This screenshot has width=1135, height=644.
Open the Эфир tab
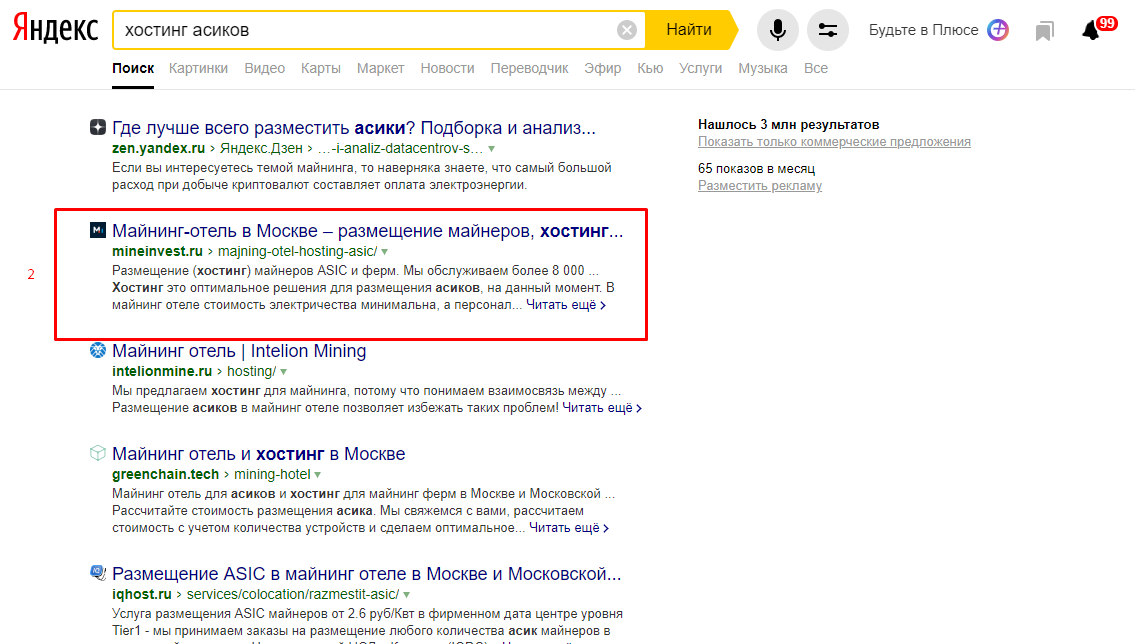point(602,68)
